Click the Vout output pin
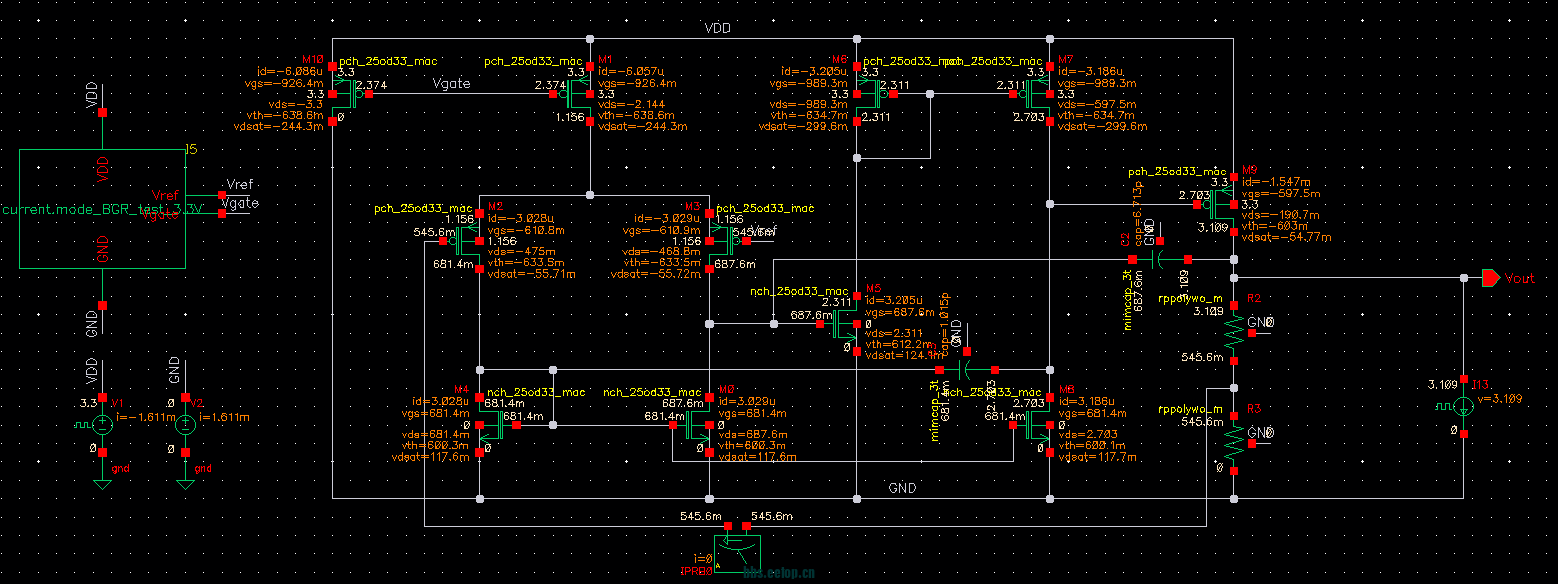The height and width of the screenshot is (584, 1558). pos(1490,278)
